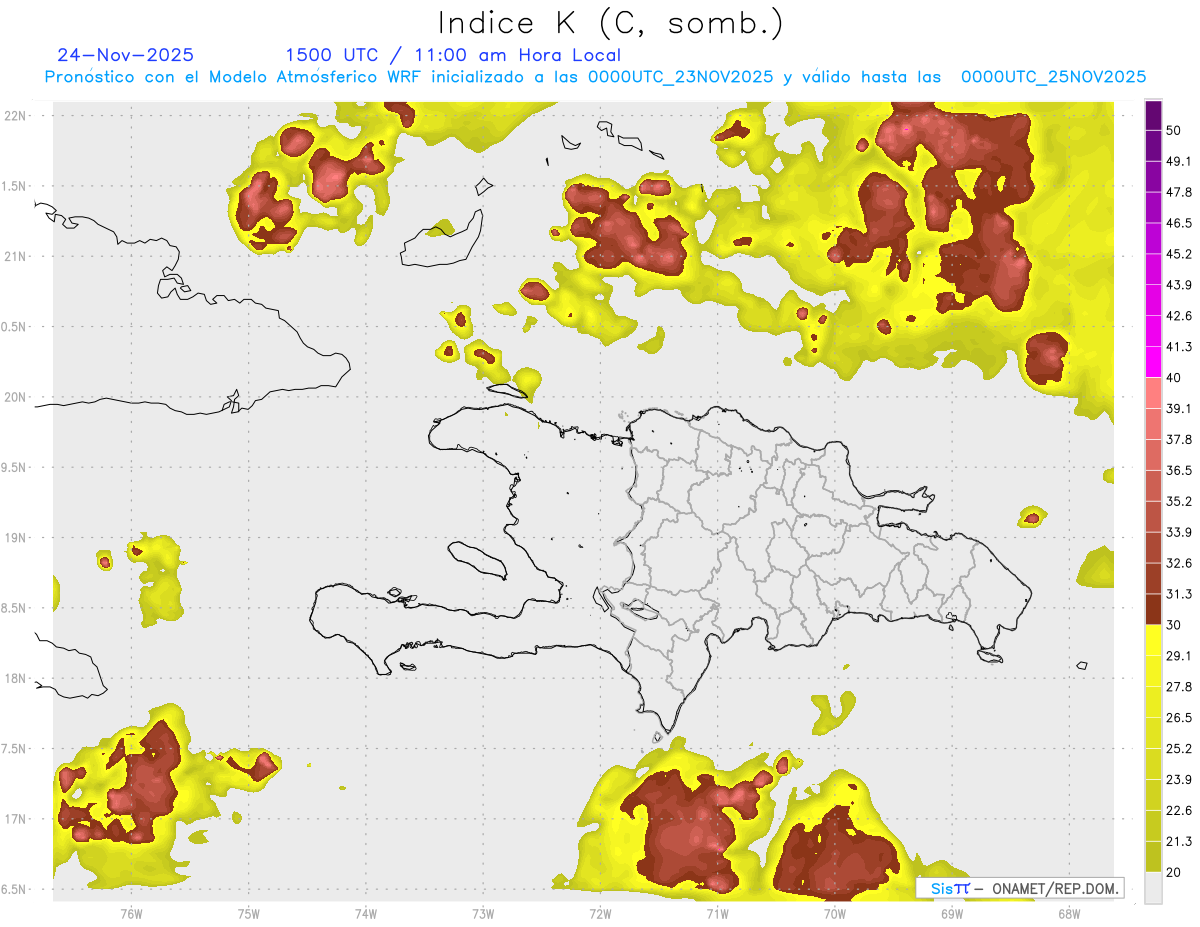Click colorbar value "37.8"
This screenshot has width=1200, height=927.
pos(1178,439)
